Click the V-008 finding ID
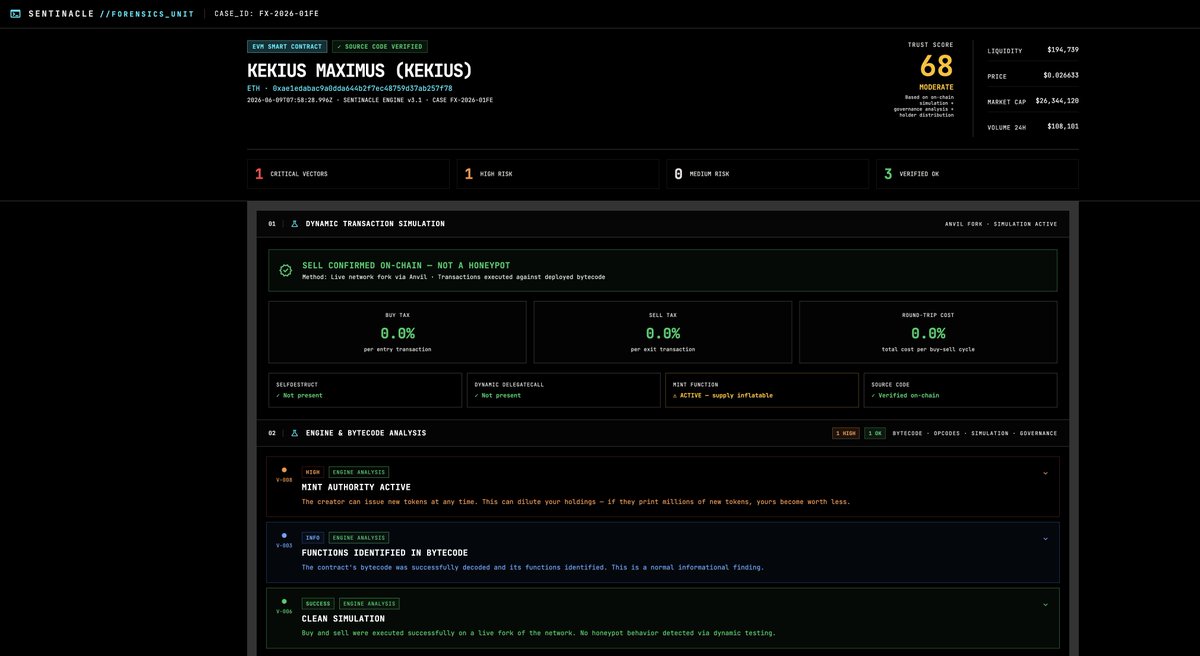Screen dimensions: 1200x656 [284, 480]
